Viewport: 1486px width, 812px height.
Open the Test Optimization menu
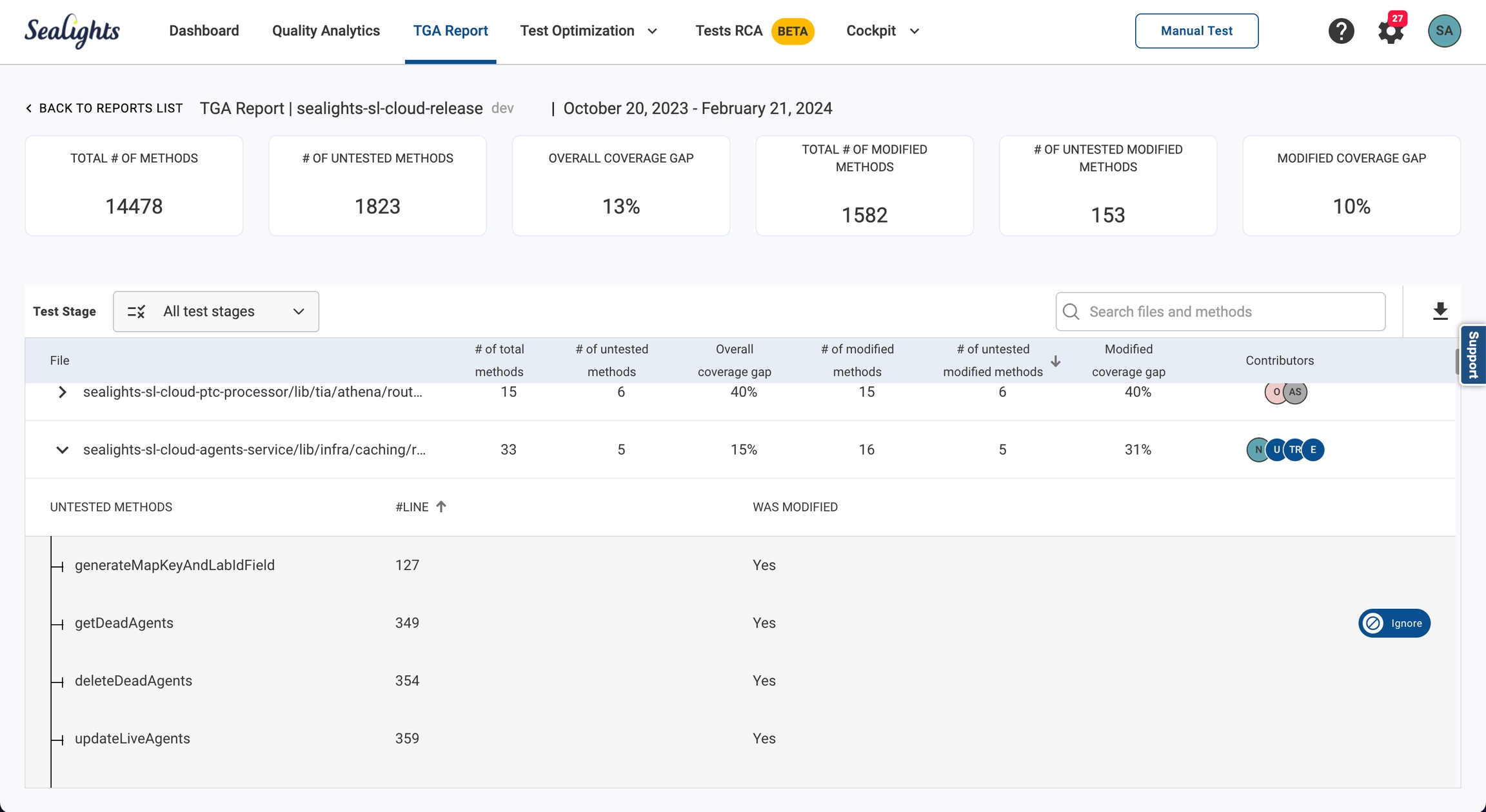click(x=588, y=31)
